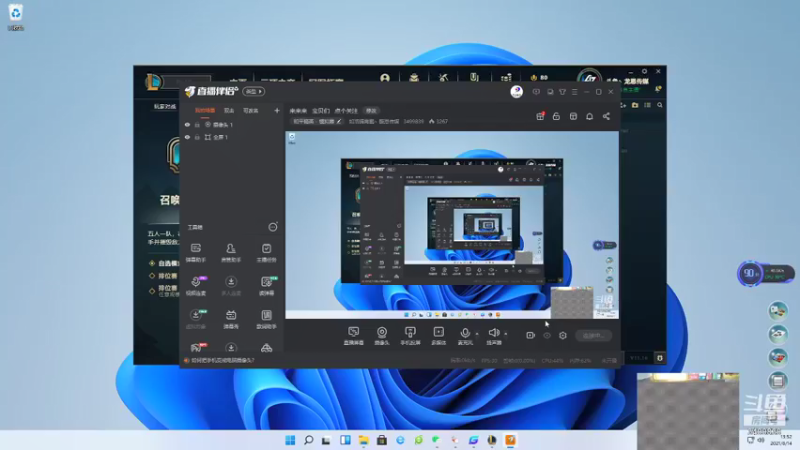Add a 摄像头 camera source from the bottom bar
Image resolution: width=800 pixels, height=450 pixels.
click(382, 336)
